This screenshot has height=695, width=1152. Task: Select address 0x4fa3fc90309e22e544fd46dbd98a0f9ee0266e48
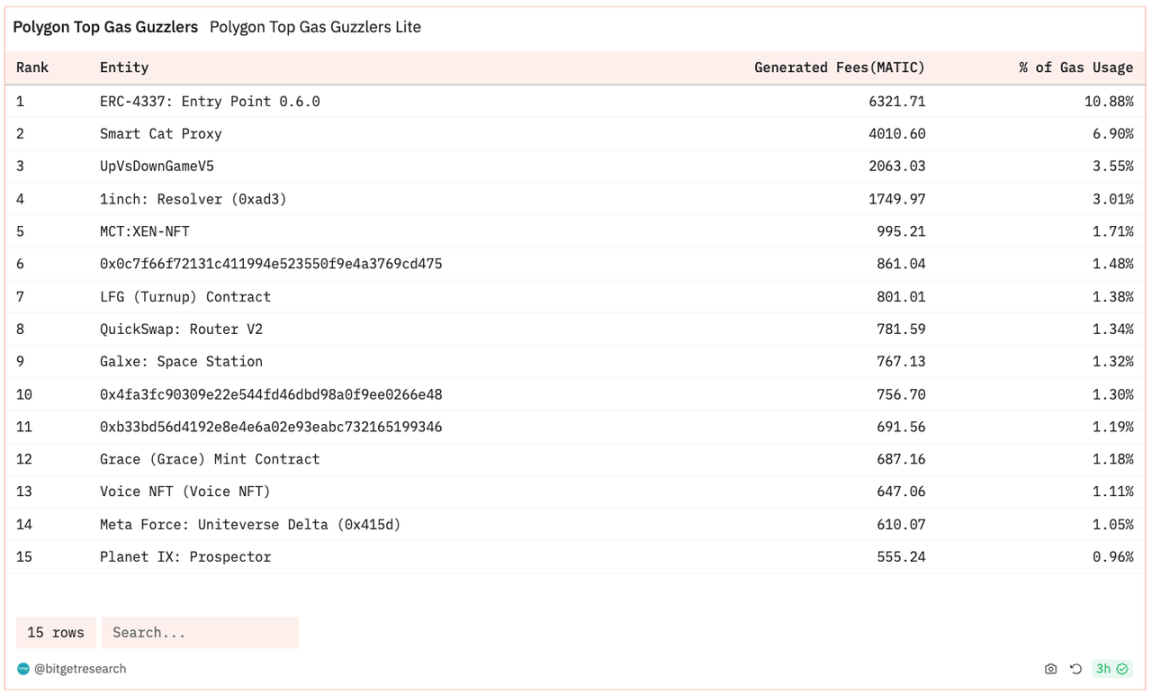click(x=271, y=395)
